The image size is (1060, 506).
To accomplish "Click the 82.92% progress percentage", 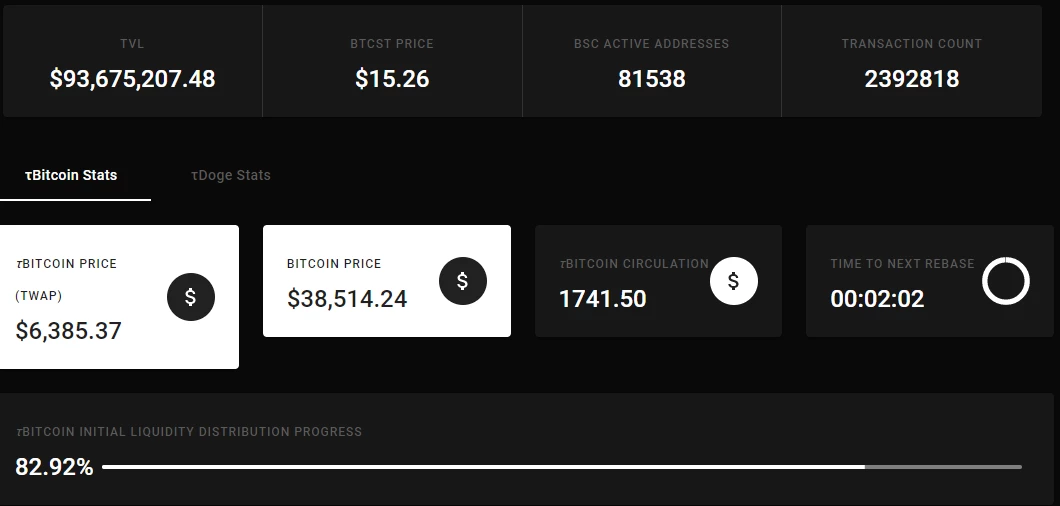I will 54,467.
